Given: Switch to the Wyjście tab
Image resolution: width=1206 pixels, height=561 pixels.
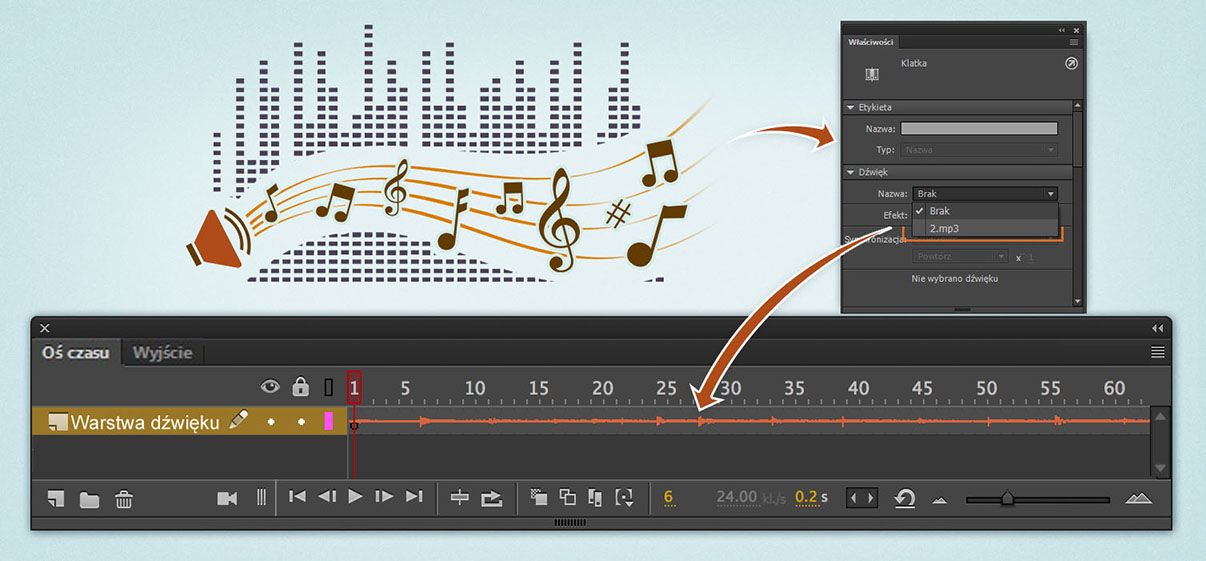Looking at the screenshot, I should tap(164, 352).
